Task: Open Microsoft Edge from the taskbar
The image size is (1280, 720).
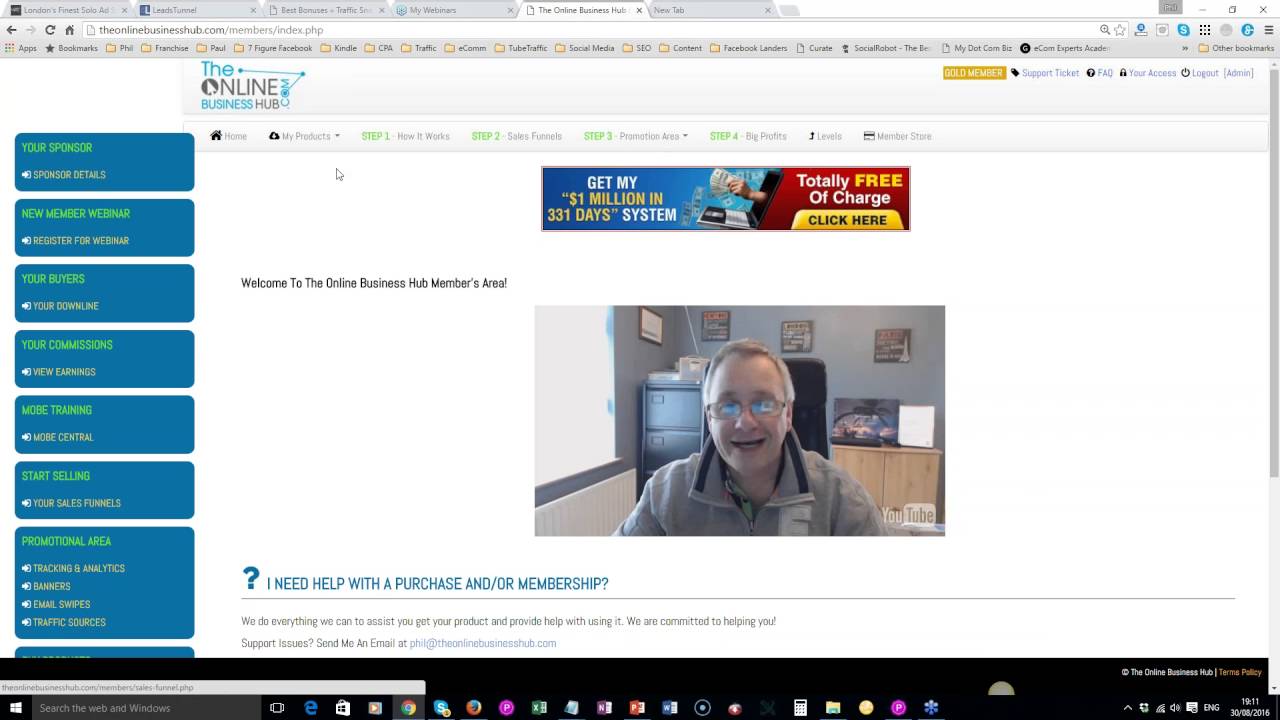Action: click(311, 708)
